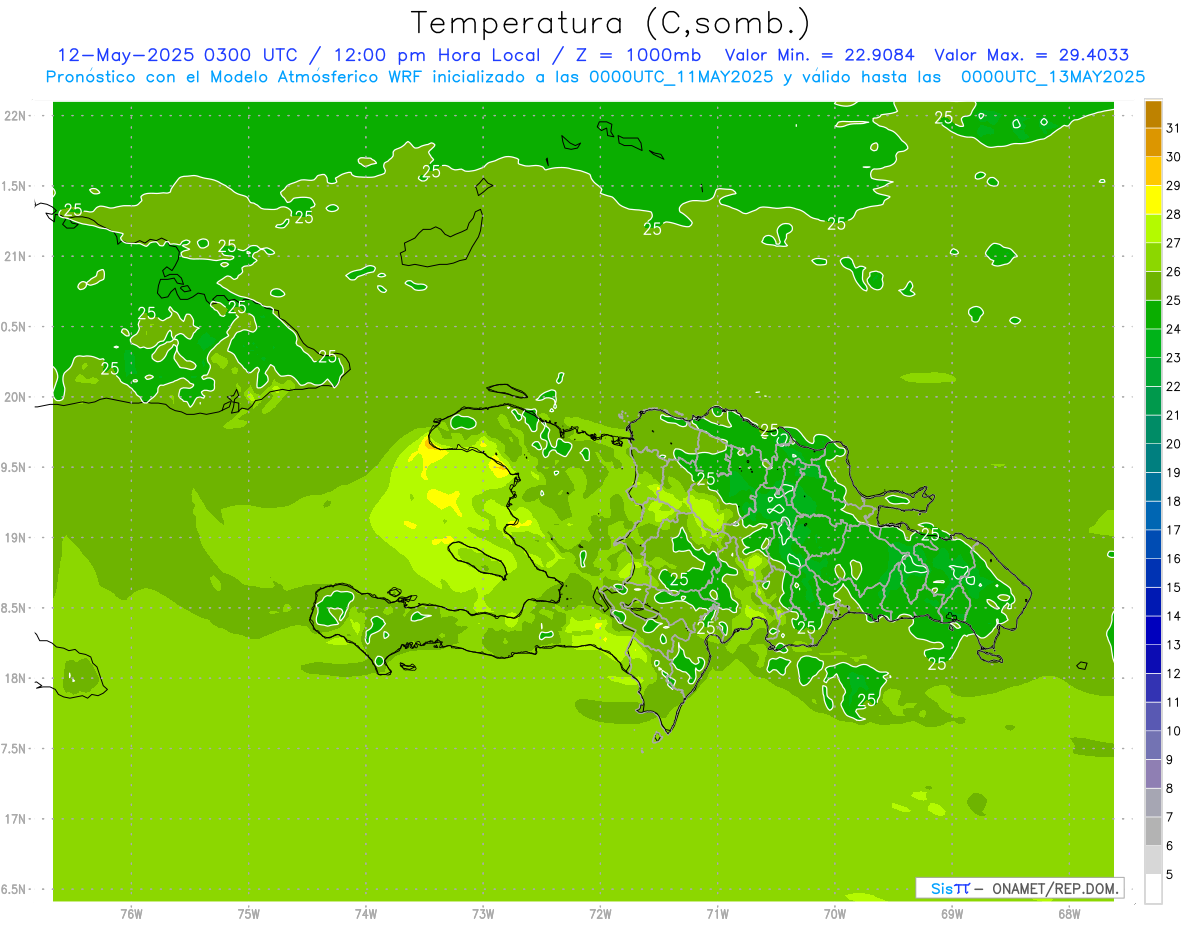
Task: Click the "20N" latitude axis label
Action: [15, 397]
